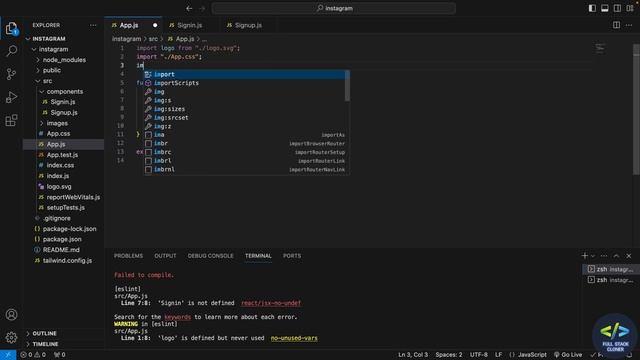Collapse the instagram folder
The image size is (640, 360).
[64, 49]
